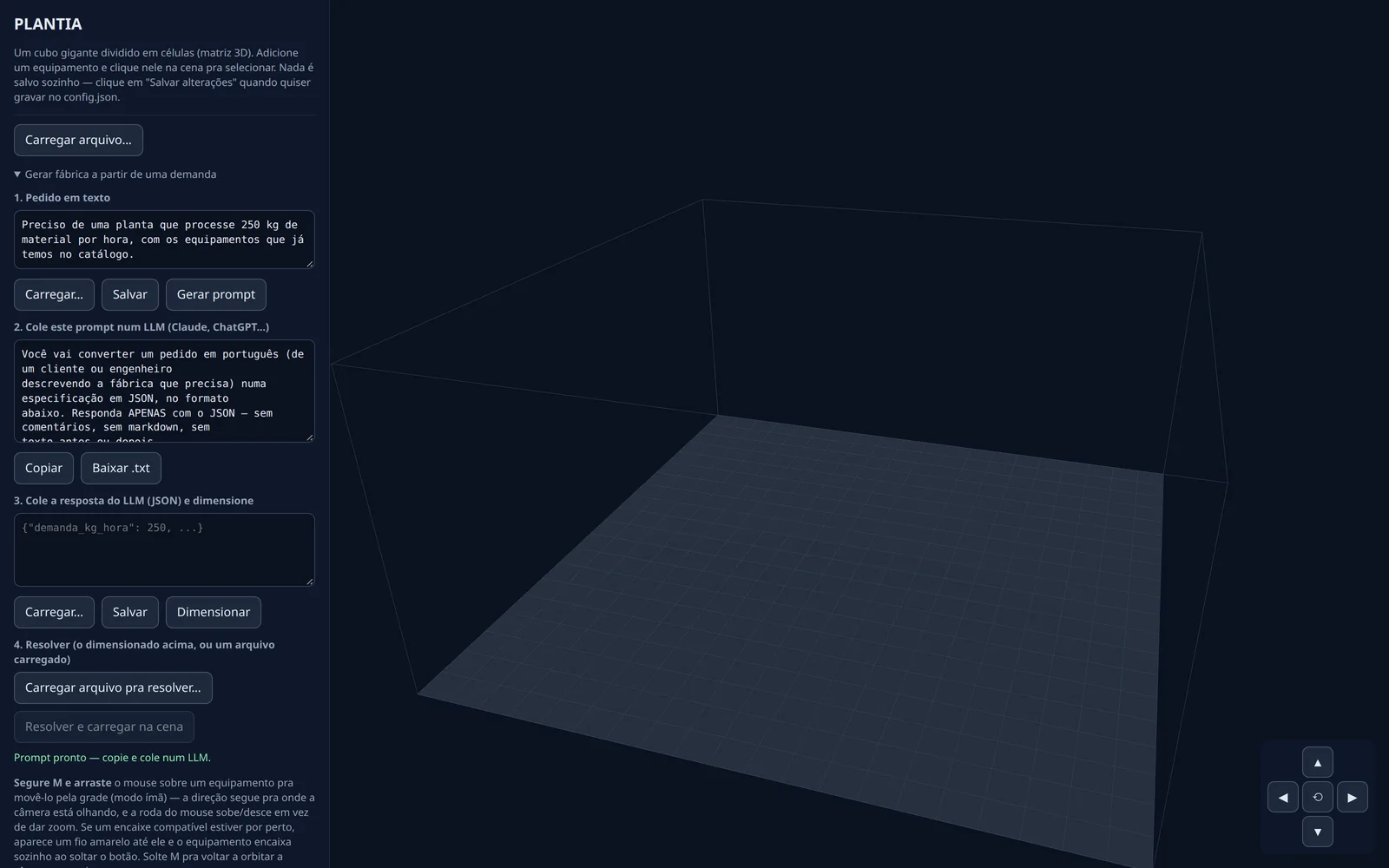Collapse the 'Gerar fábrica a partir de uma demanda' section

click(115, 174)
